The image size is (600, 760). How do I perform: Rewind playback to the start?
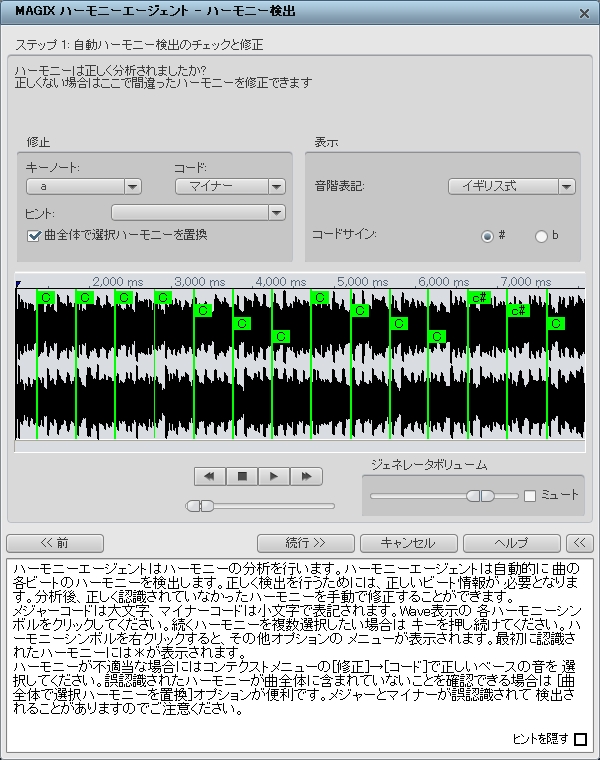pos(210,476)
